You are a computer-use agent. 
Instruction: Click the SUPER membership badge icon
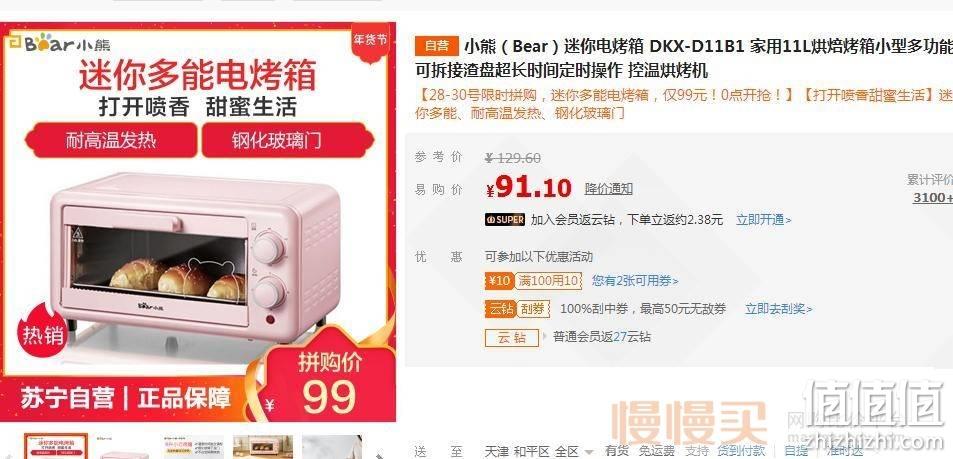point(504,219)
